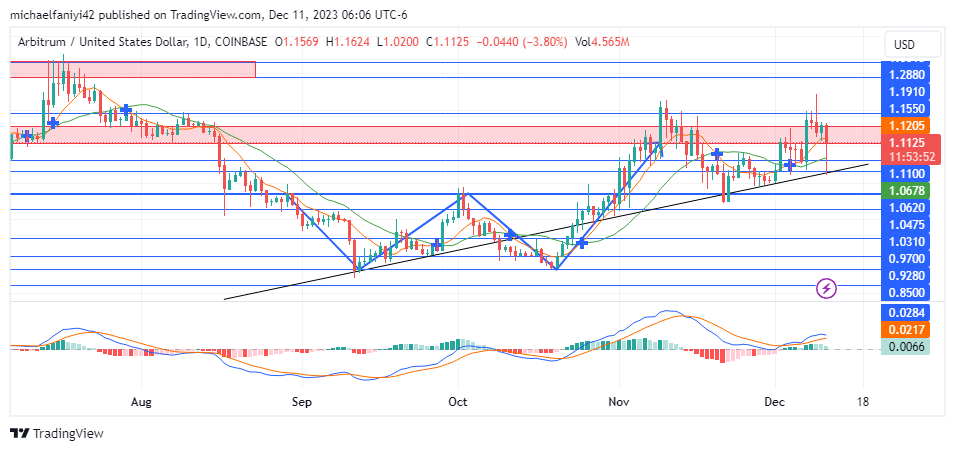Click the Nov label on time axis

pyautogui.click(x=619, y=403)
